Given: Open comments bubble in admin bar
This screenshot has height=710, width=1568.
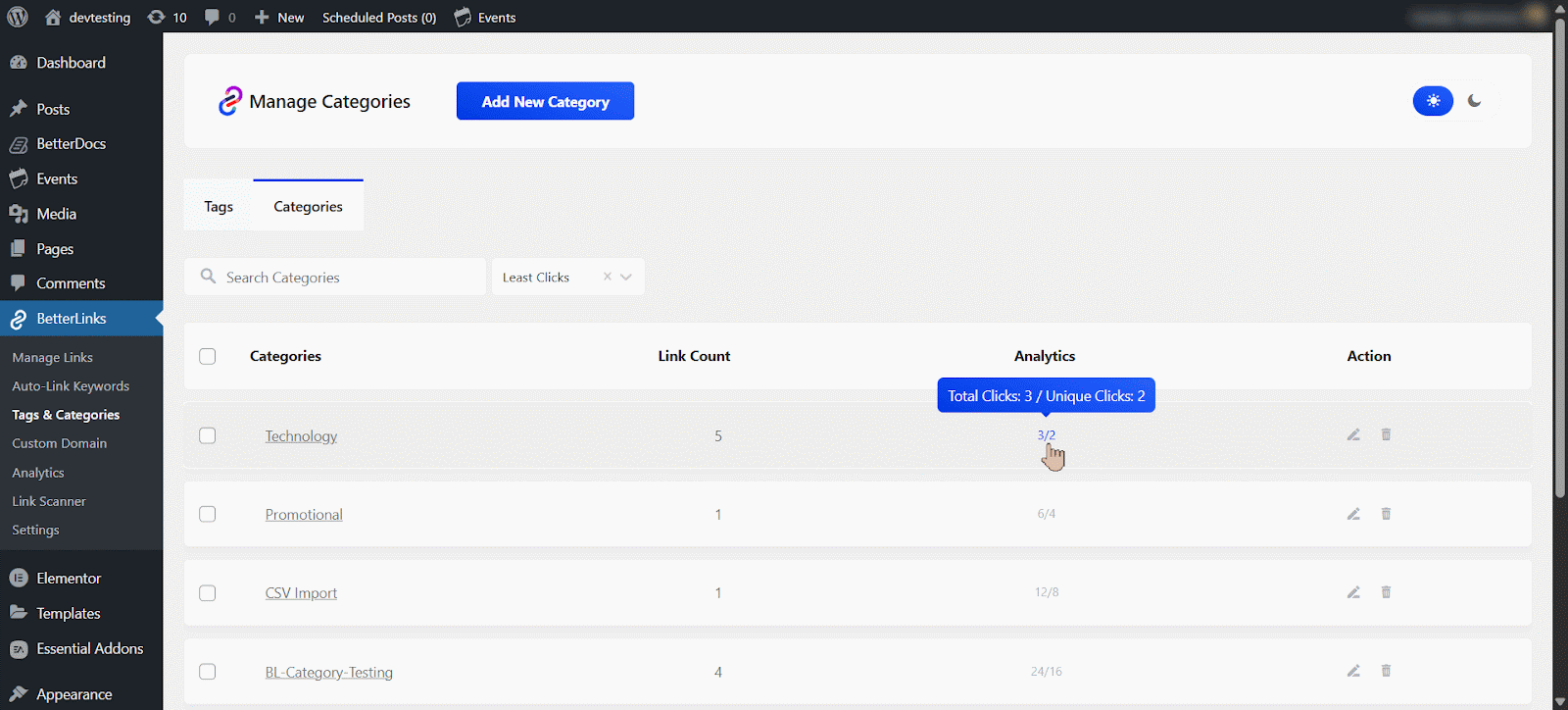Looking at the screenshot, I should [220, 18].
